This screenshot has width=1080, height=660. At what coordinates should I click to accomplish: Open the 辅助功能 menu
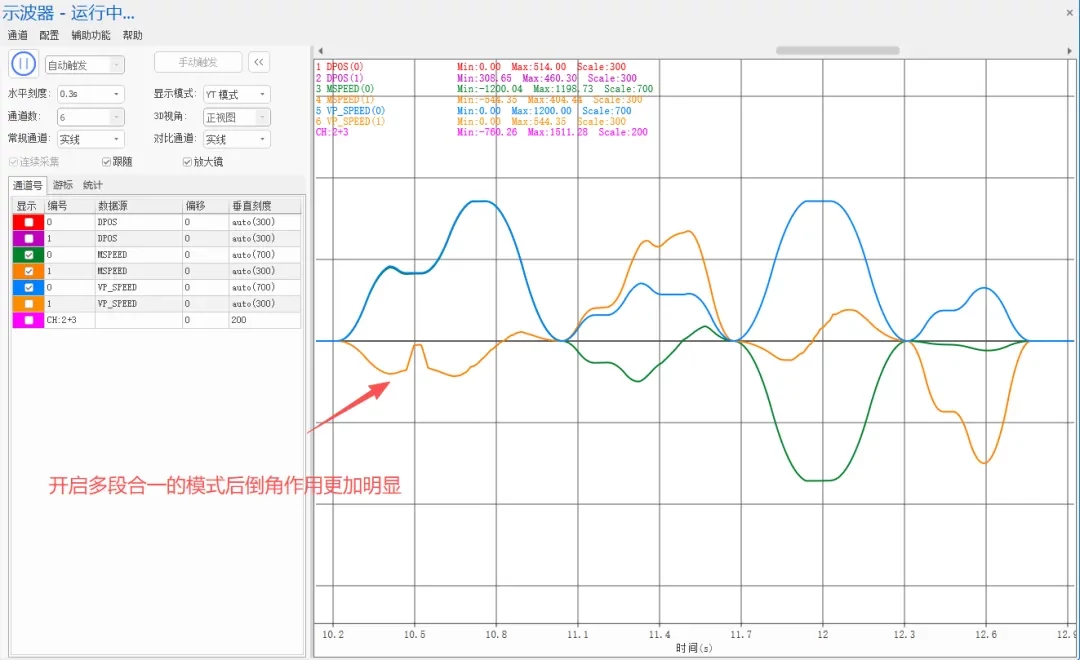(91, 35)
